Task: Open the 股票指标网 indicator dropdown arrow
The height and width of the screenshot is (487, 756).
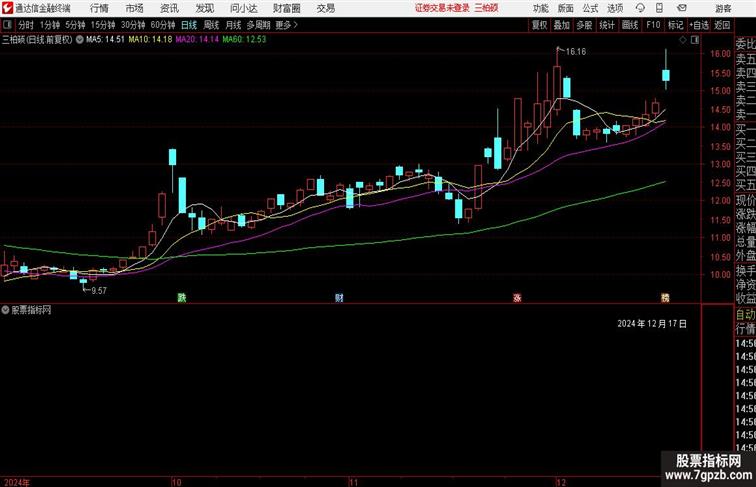Action: [x=5, y=310]
